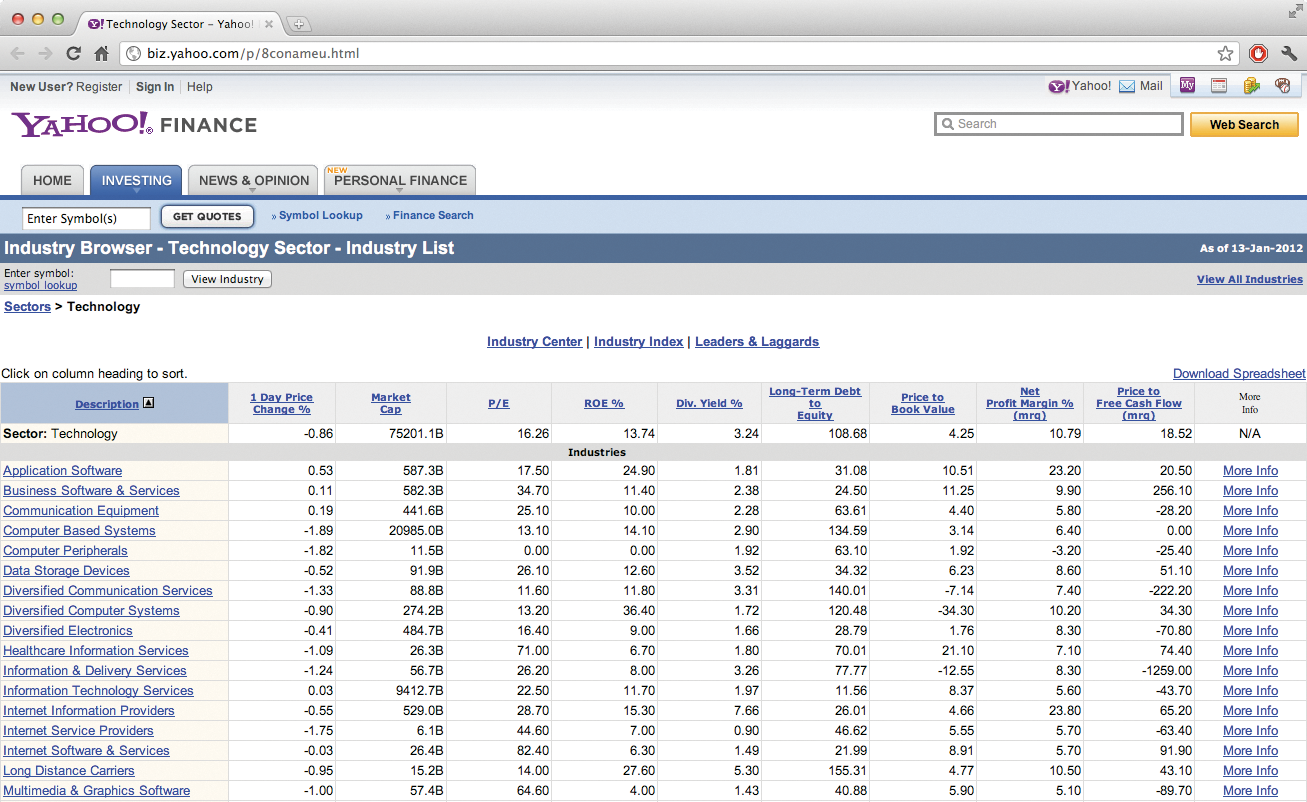
Task: Sort table by P/E column
Action: (x=498, y=404)
